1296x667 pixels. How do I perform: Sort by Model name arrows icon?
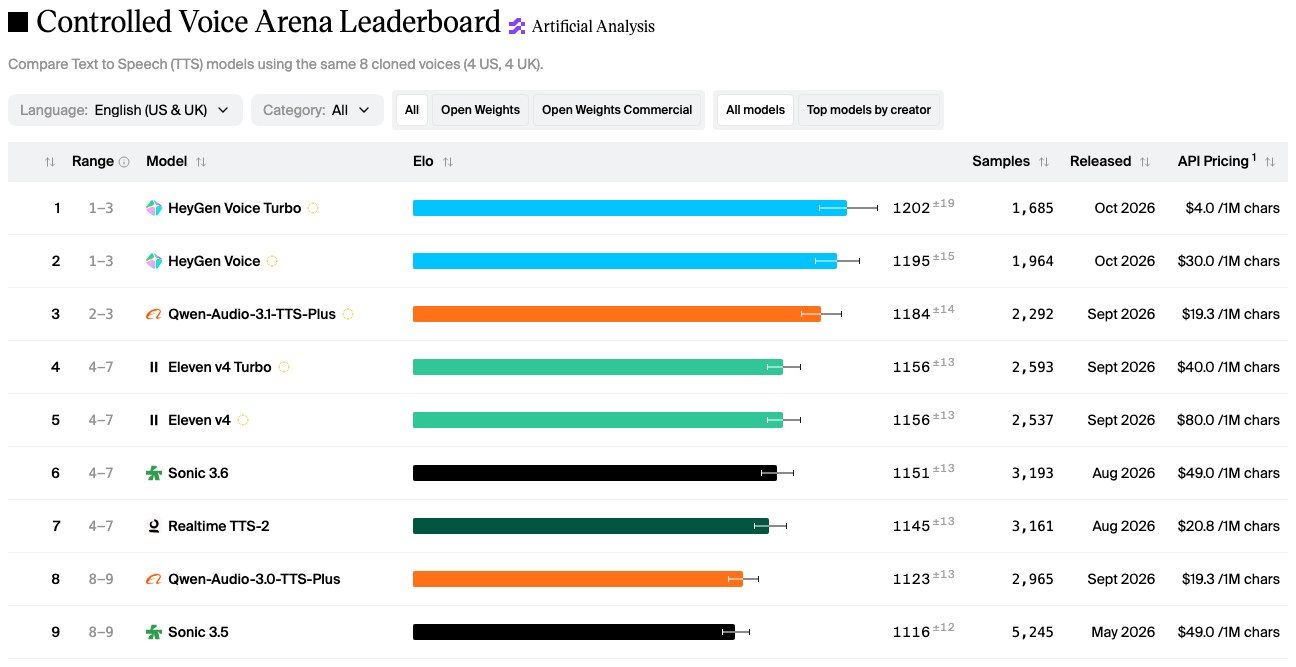pos(201,162)
